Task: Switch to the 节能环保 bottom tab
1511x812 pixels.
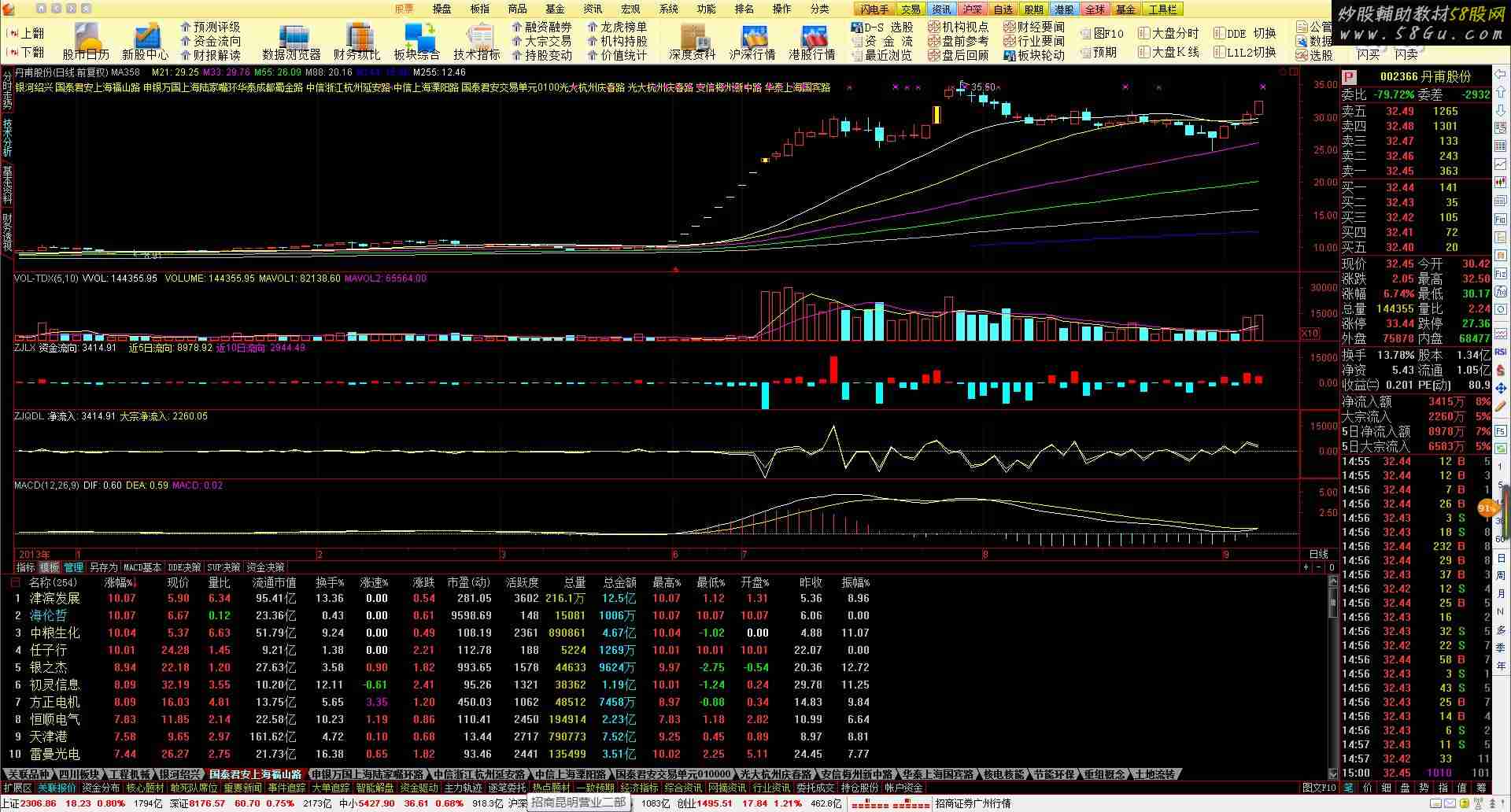Action: tap(1054, 774)
